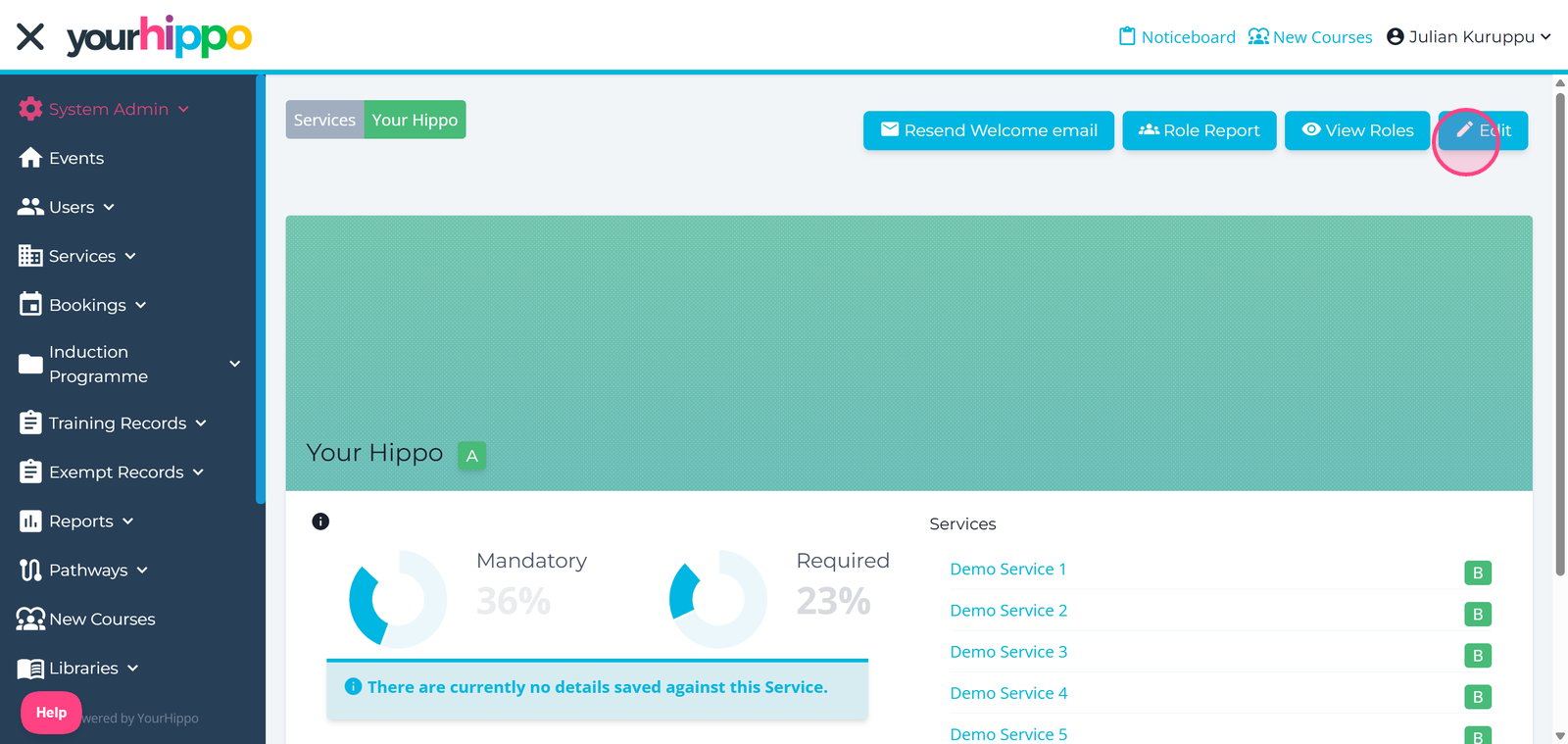Click the Edit button

[1483, 130]
